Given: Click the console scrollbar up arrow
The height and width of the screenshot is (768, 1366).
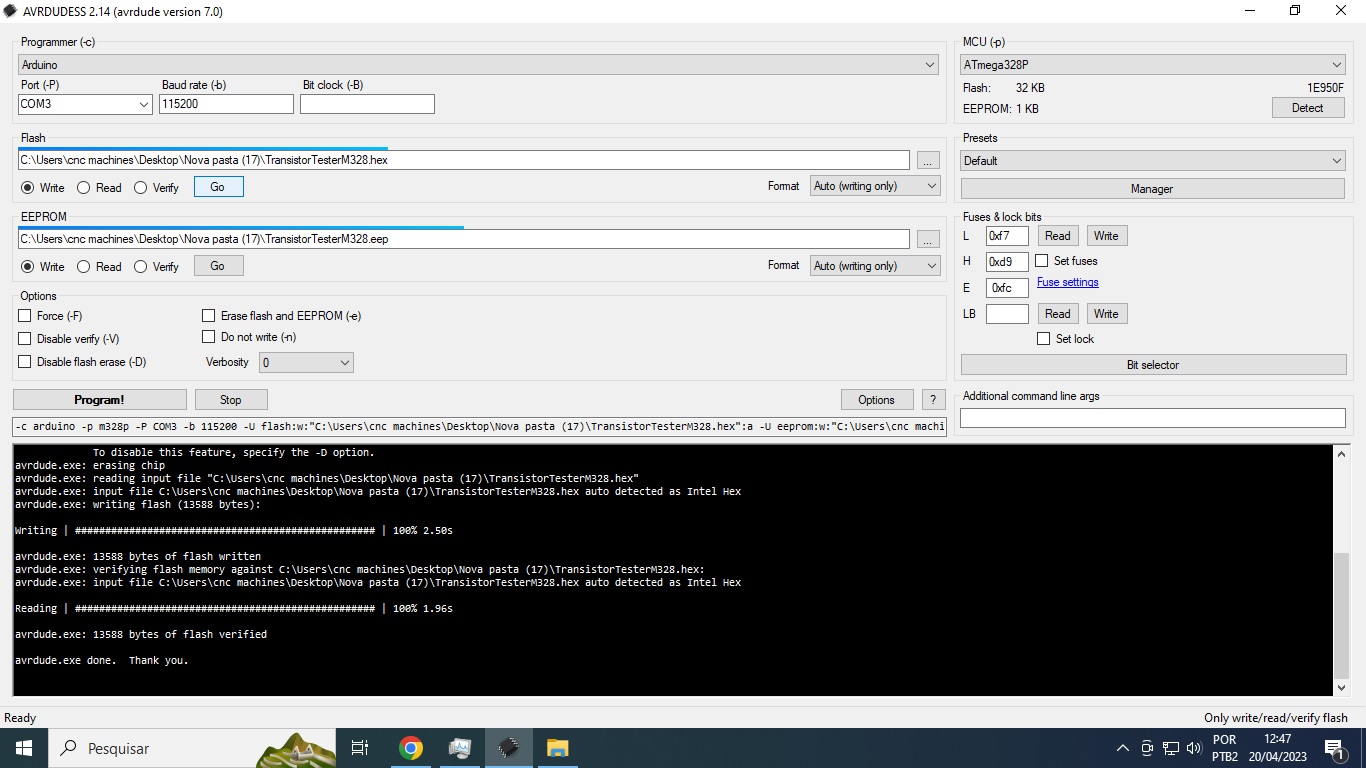Looking at the screenshot, I should (x=1342, y=454).
